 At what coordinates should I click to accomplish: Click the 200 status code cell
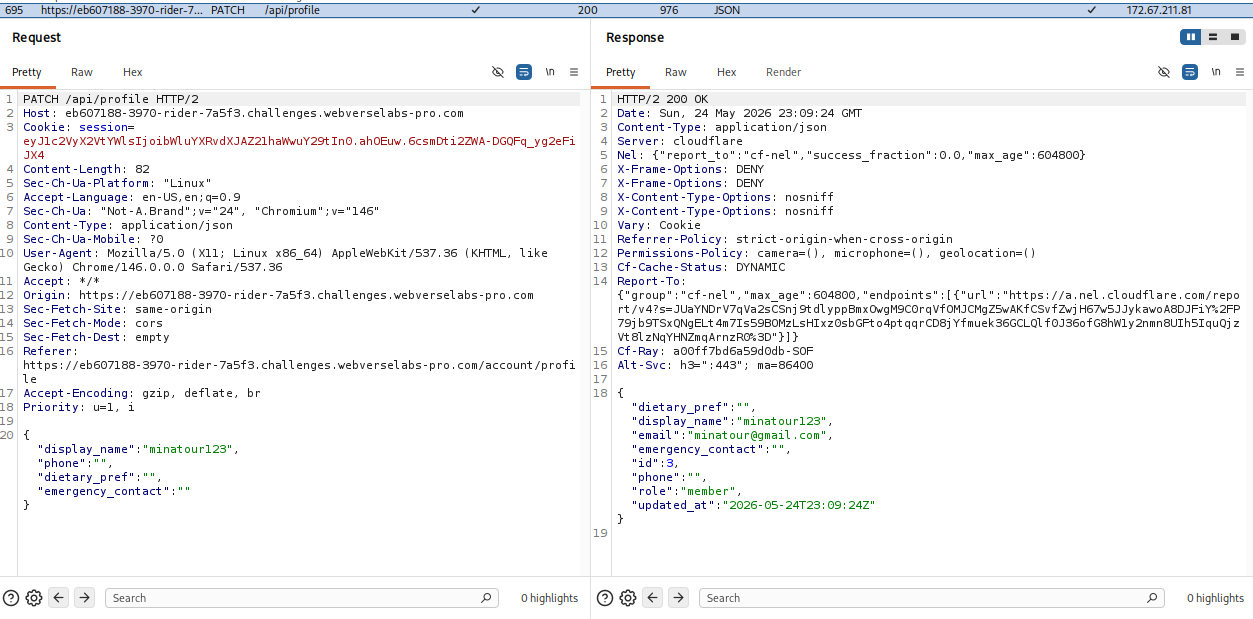pos(588,9)
